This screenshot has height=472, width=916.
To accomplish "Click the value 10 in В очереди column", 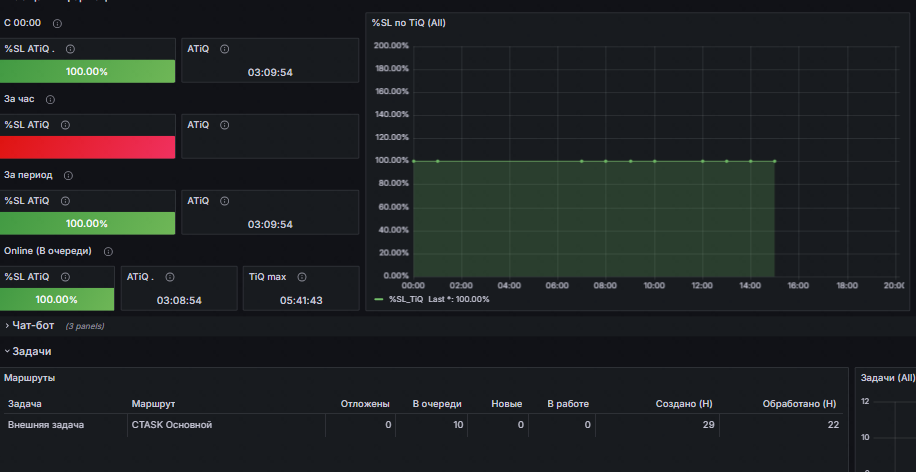I will click(458, 425).
